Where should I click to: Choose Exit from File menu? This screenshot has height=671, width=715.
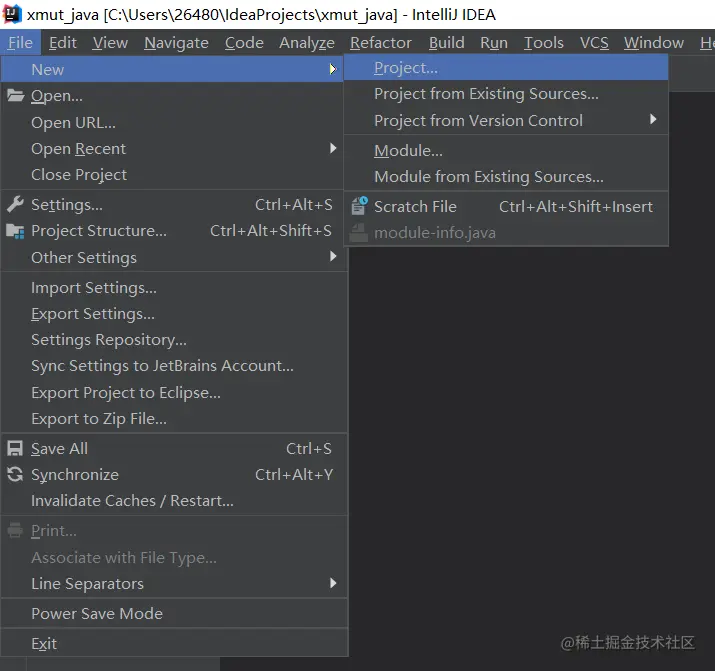tap(174, 643)
